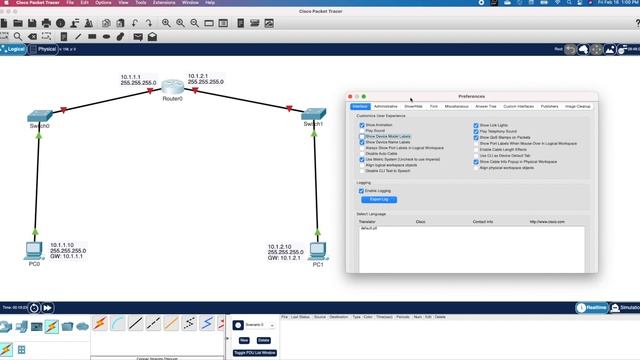
Task: Open the Extensions menu
Action: pyautogui.click(x=164, y=2)
